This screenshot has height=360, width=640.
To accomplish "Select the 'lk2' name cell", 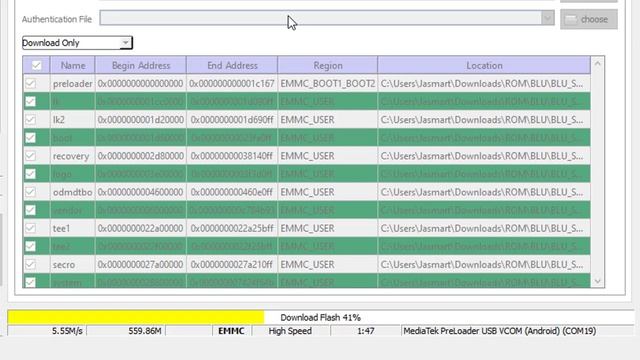I will tap(73, 120).
